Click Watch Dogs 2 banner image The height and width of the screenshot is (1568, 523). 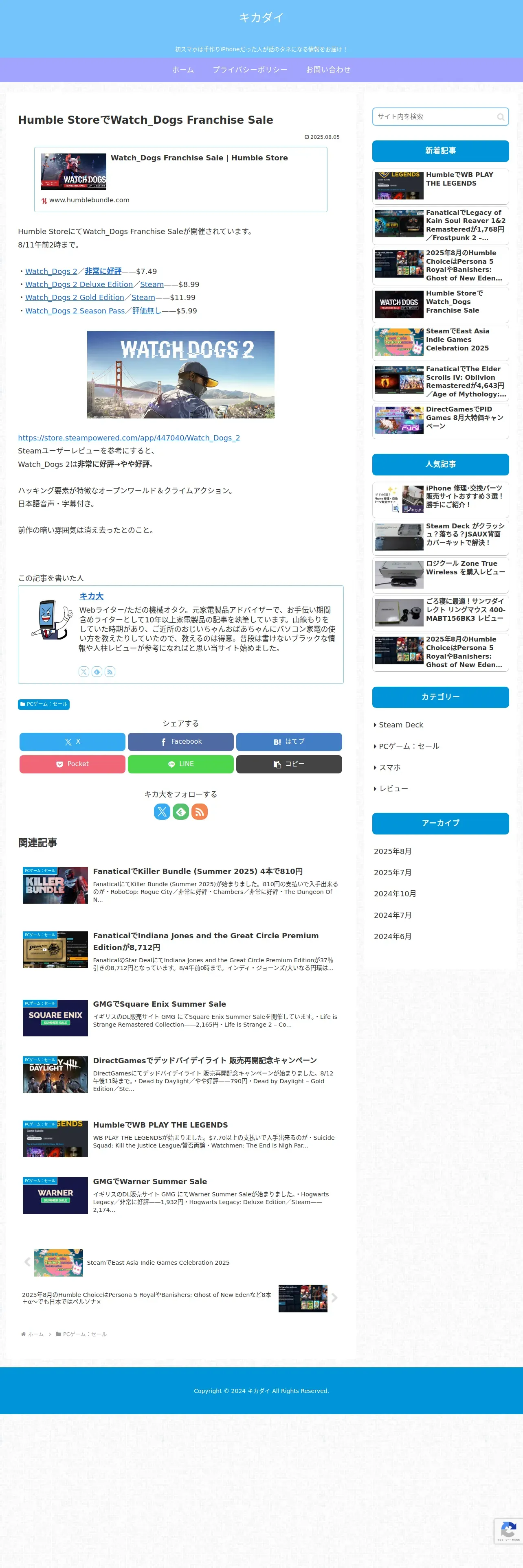click(x=181, y=374)
